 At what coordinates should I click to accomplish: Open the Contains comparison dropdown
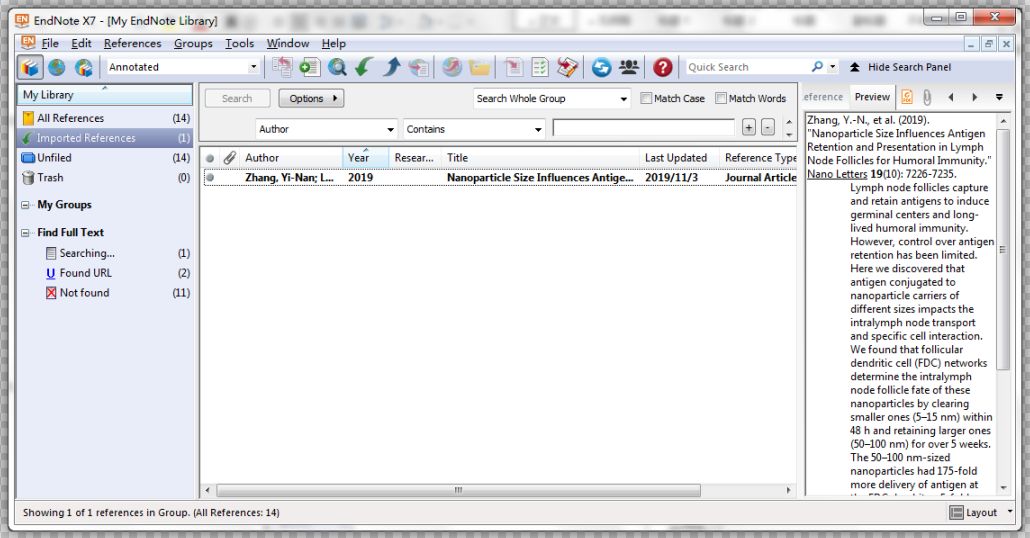[x=538, y=129]
